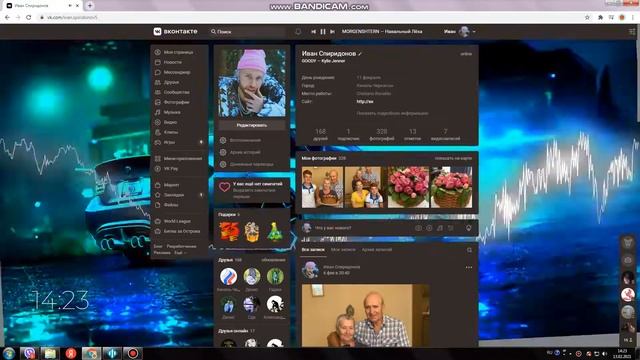Select the Архив записей tab
The image size is (640, 360).
click(x=377, y=249)
